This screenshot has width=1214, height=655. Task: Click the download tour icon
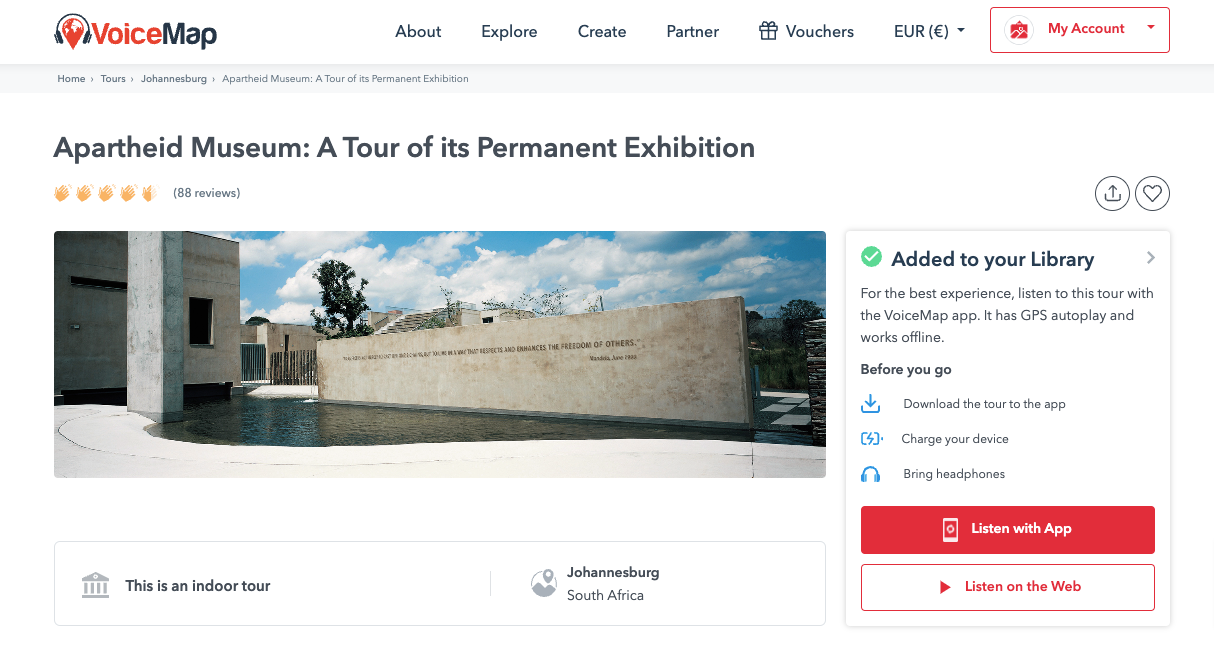tap(871, 404)
